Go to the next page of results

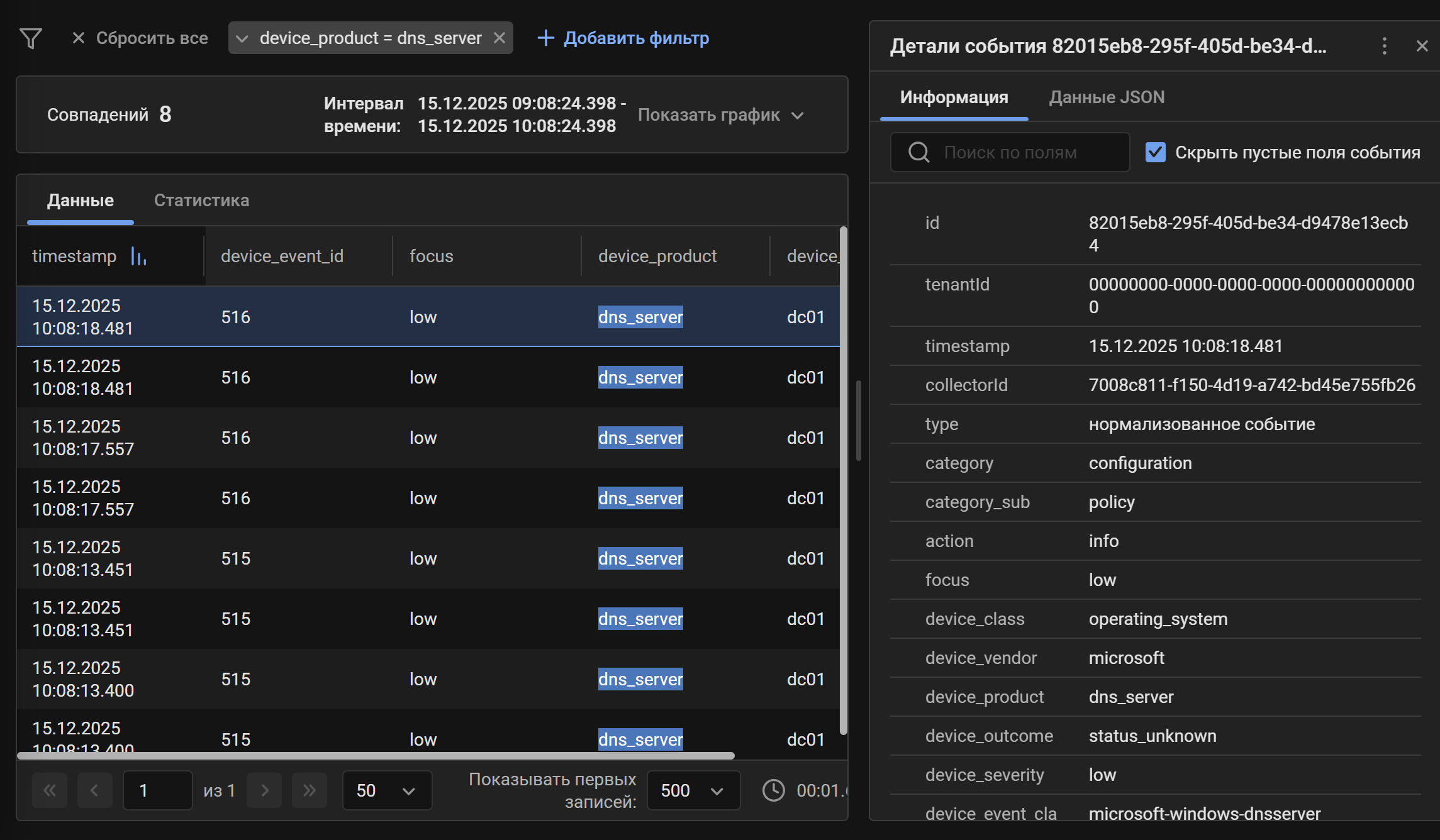click(x=264, y=790)
